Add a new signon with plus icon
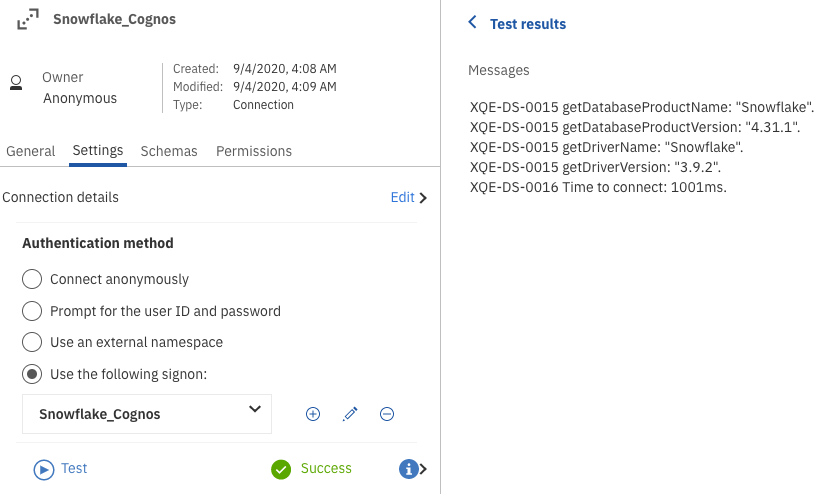 313,414
